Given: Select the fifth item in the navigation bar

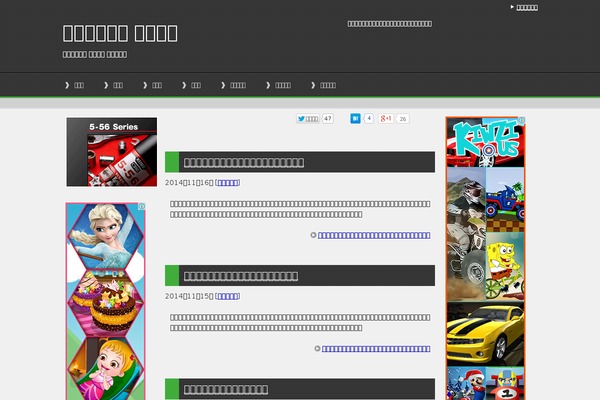Looking at the screenshot, I should [233, 85].
